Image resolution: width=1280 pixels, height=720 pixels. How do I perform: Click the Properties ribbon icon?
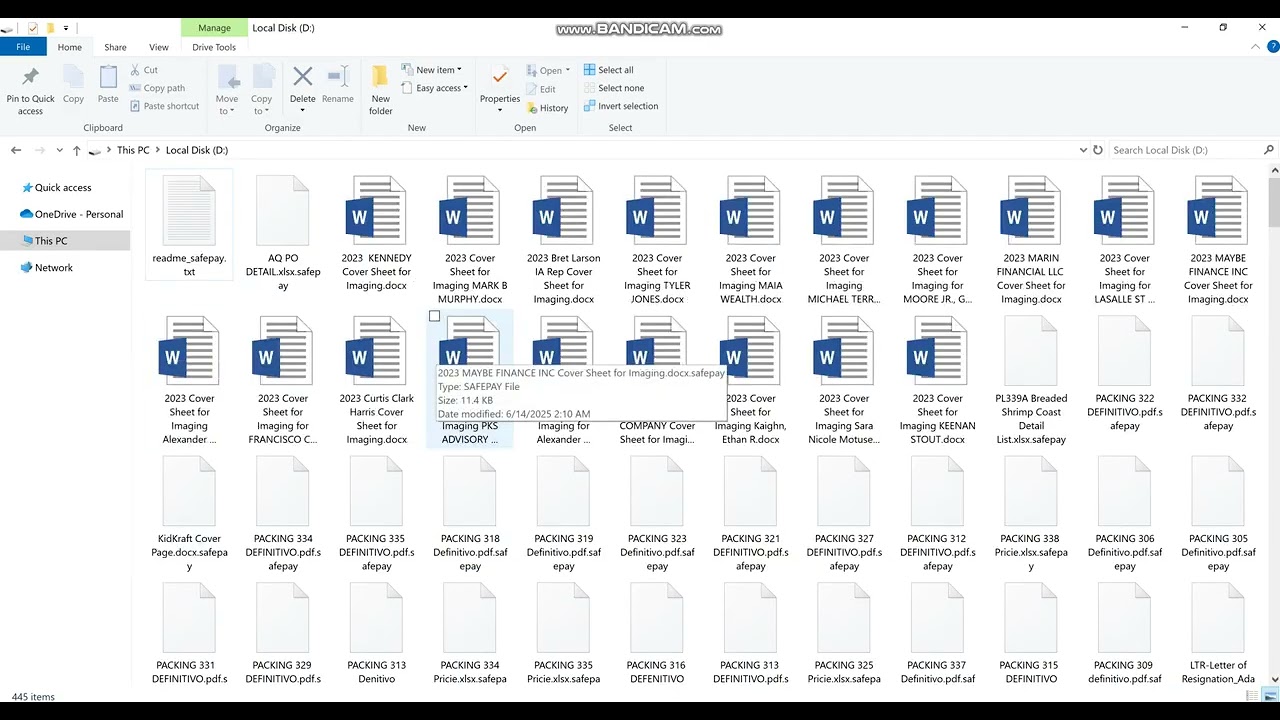(x=499, y=85)
